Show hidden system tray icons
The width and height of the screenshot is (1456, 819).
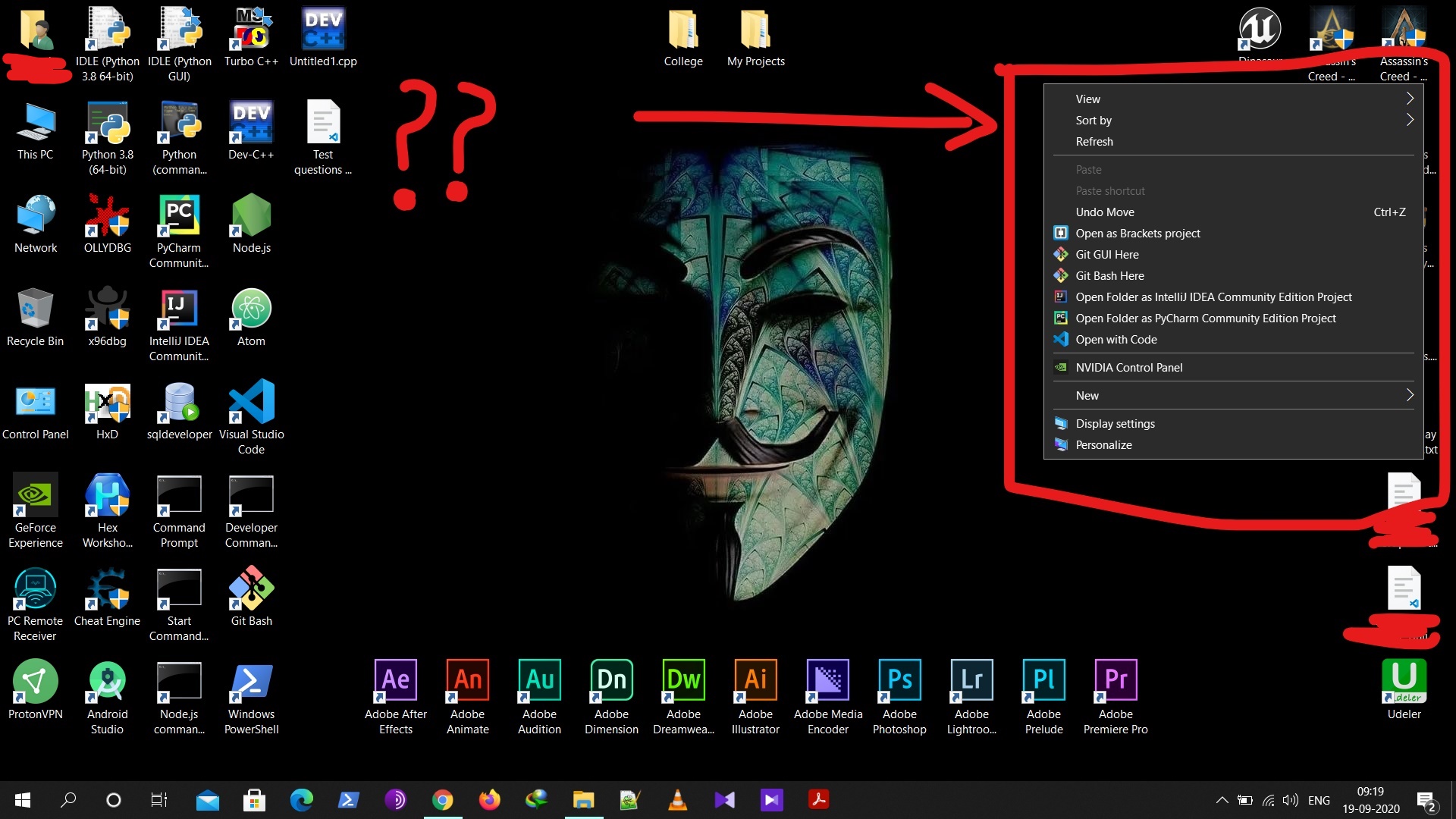(1222, 800)
